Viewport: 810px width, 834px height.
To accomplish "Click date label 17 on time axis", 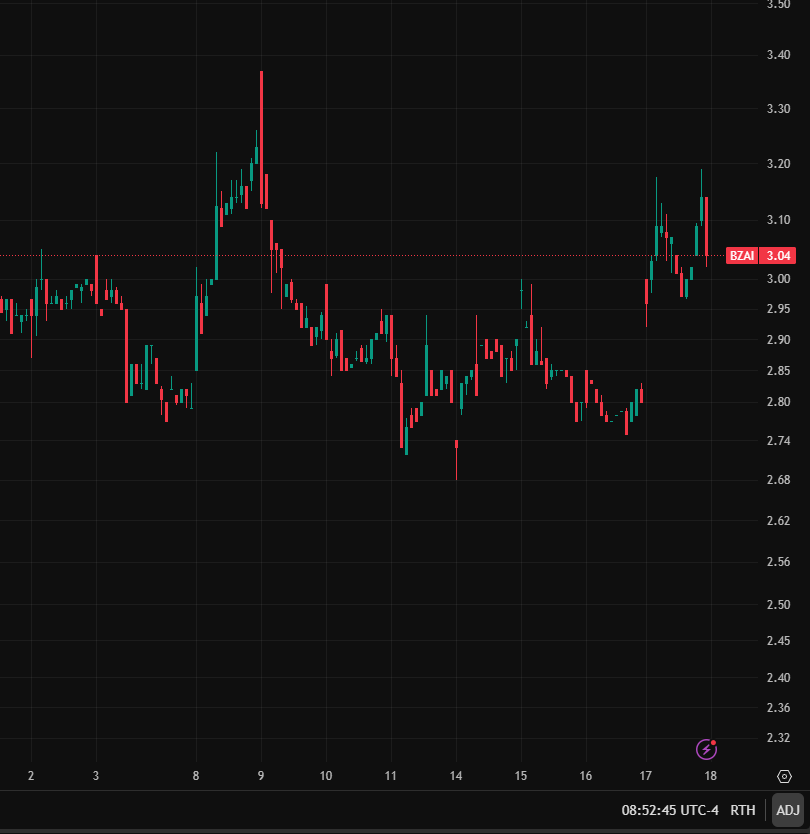I will 646,776.
